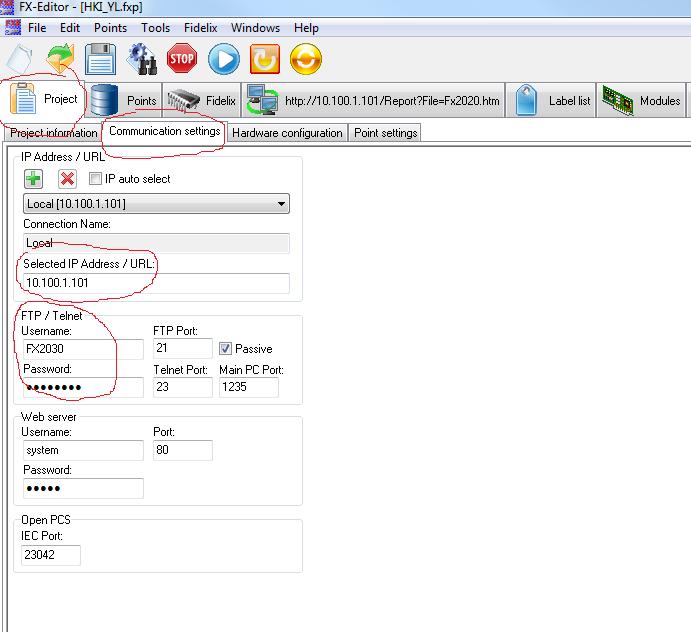Enable the IP auto select checkbox

coord(95,178)
